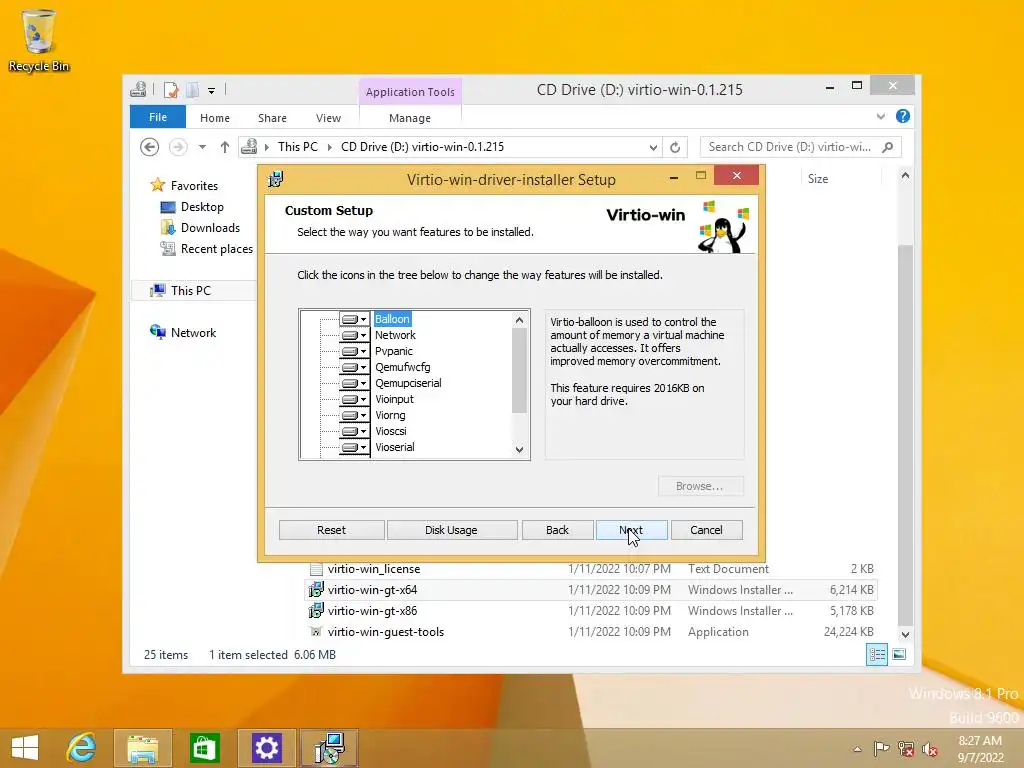This screenshot has width=1024, height=768.
Task: Select the Application Tools contextual tab
Action: point(410,92)
